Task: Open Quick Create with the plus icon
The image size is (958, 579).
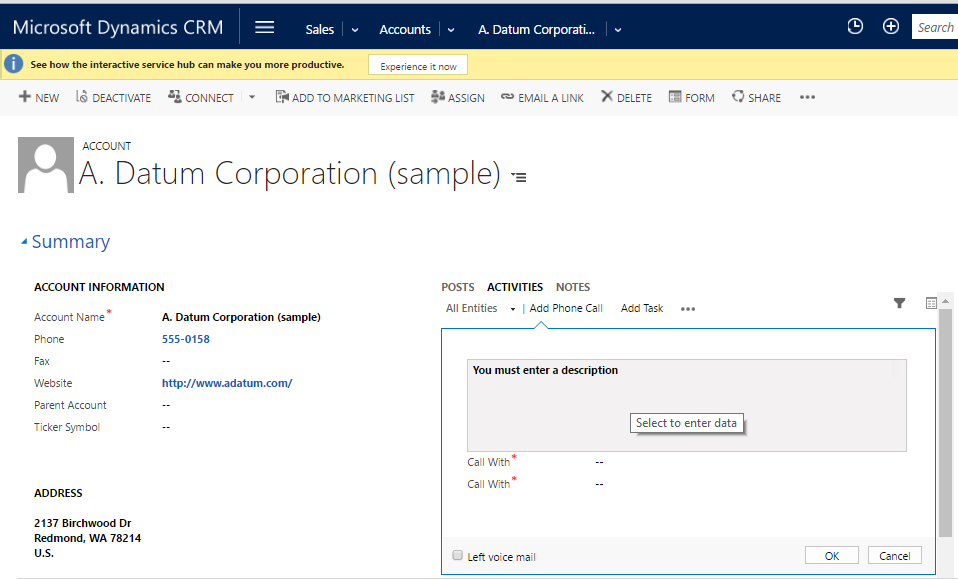Action: (891, 26)
